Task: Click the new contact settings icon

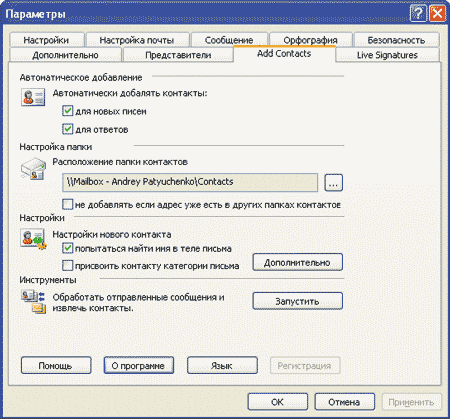Action: click(33, 239)
